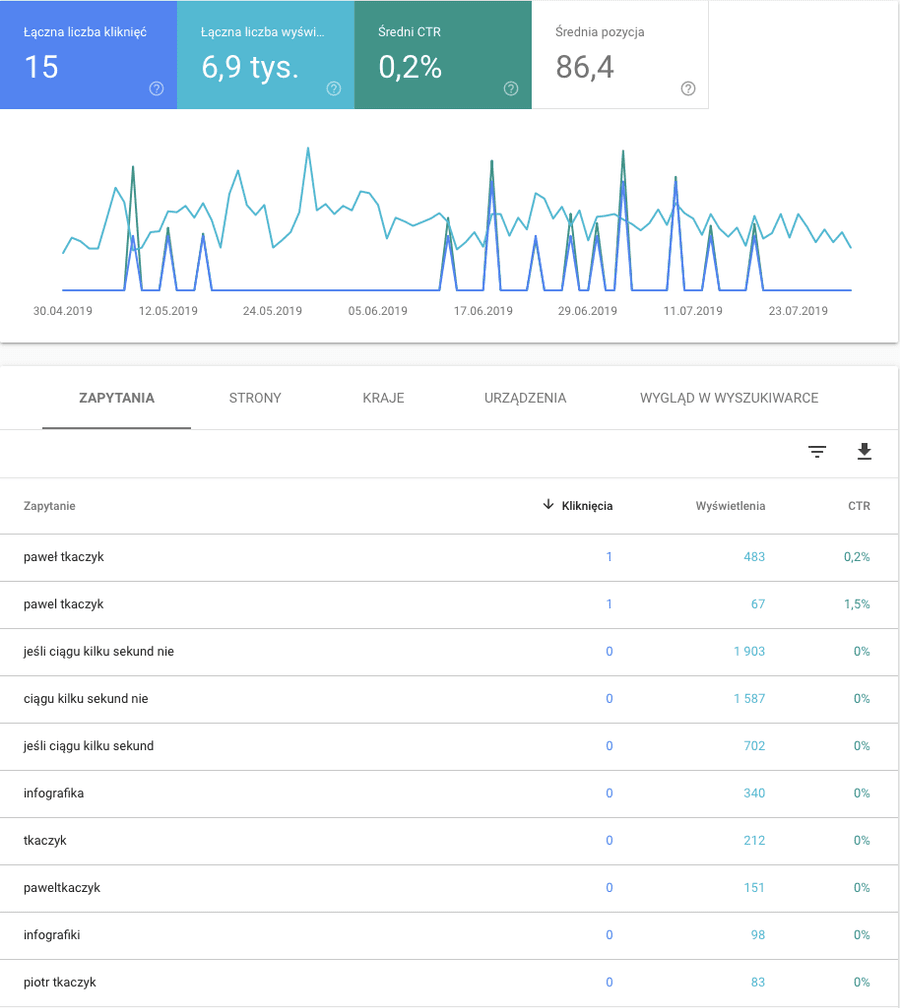
Task: Open help tooltip on Średni CTR card
Action: click(x=511, y=89)
